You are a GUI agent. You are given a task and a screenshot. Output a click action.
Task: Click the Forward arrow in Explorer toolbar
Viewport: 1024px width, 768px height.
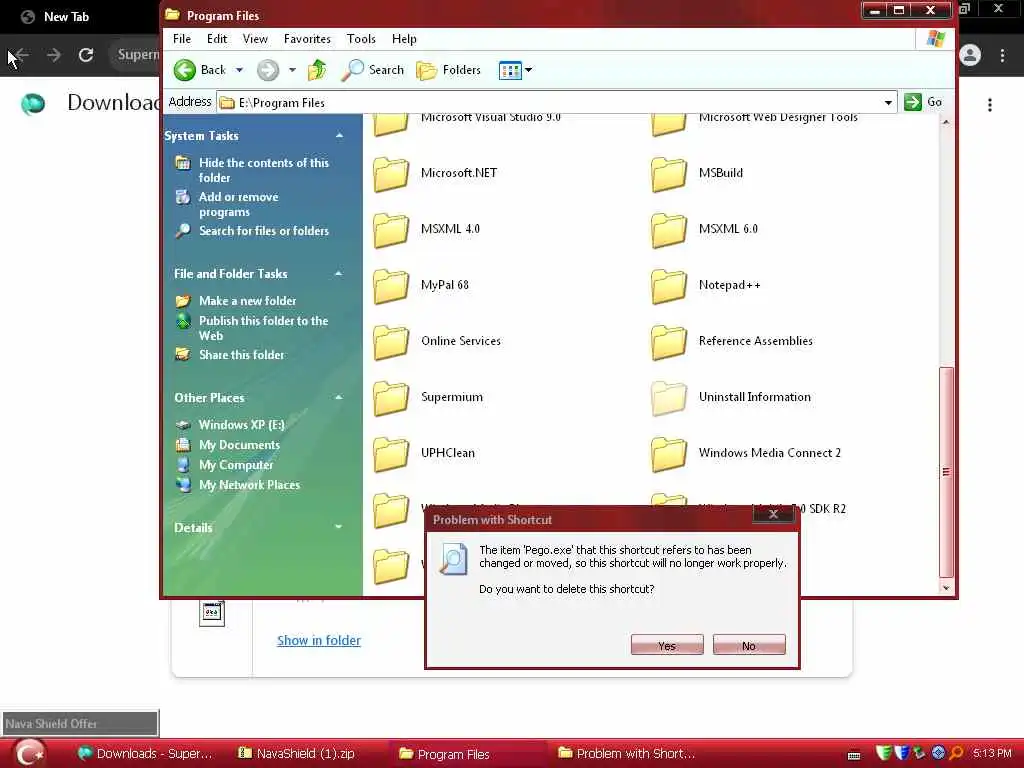[x=268, y=70]
